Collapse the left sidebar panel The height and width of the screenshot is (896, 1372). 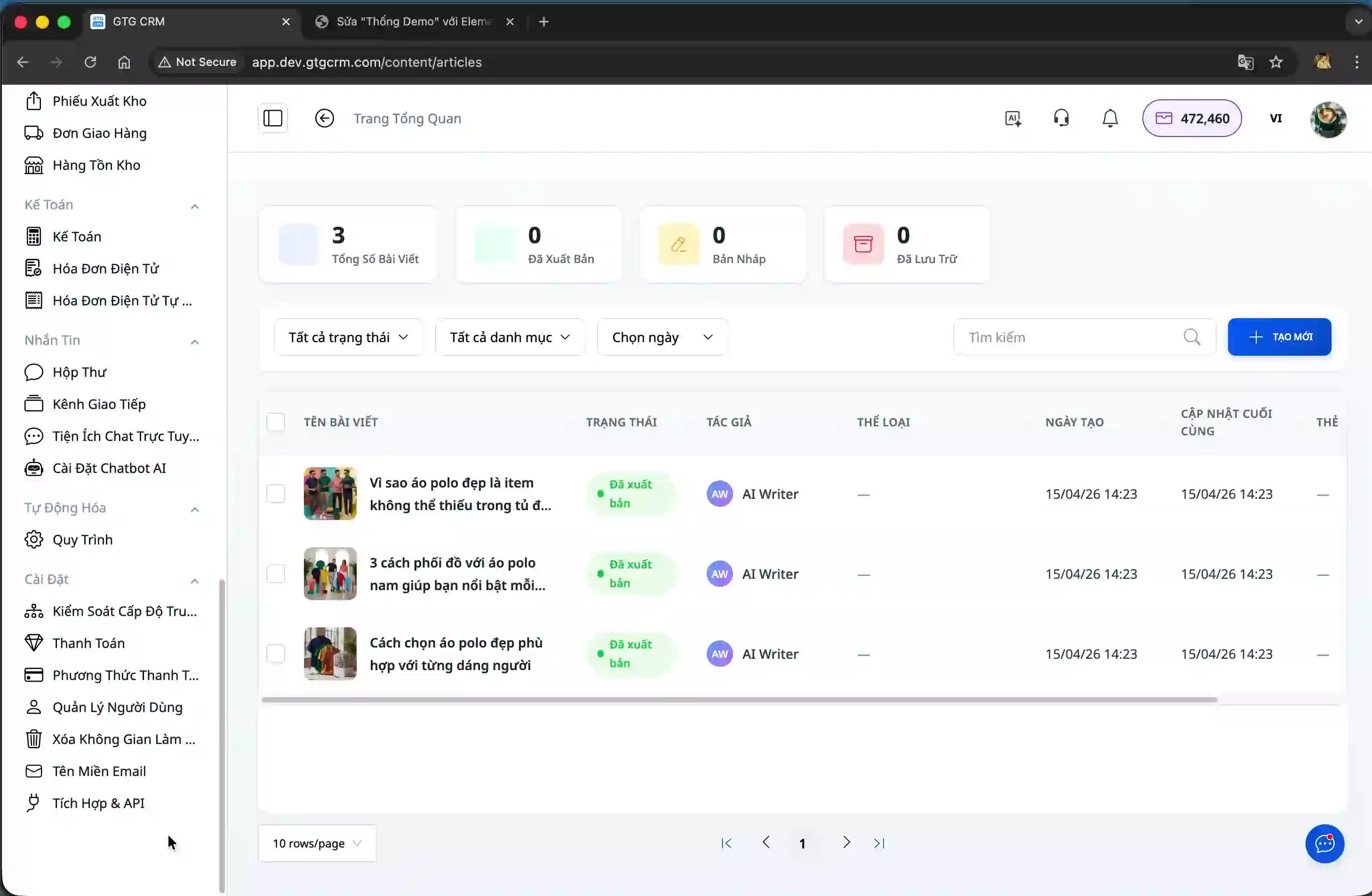[272, 118]
